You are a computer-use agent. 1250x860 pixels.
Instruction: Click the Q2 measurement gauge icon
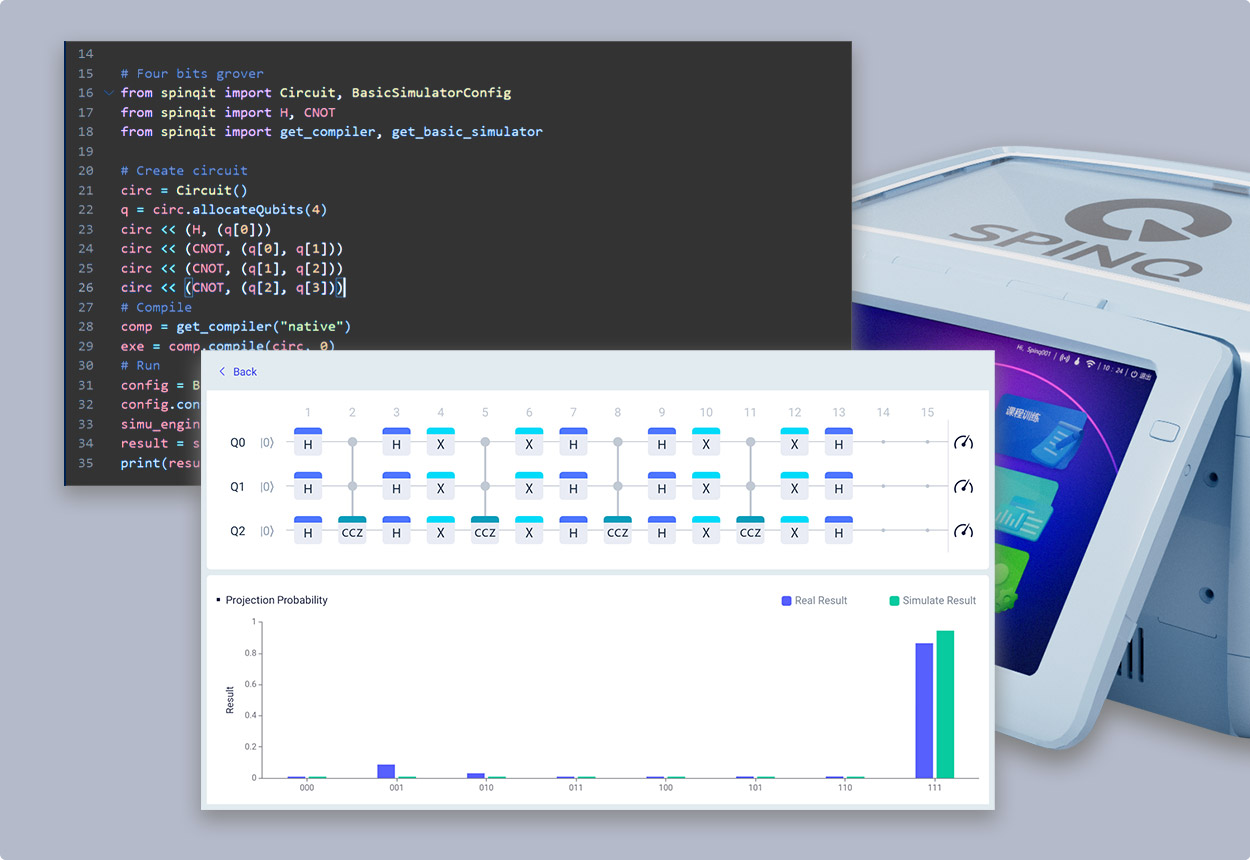click(x=963, y=531)
